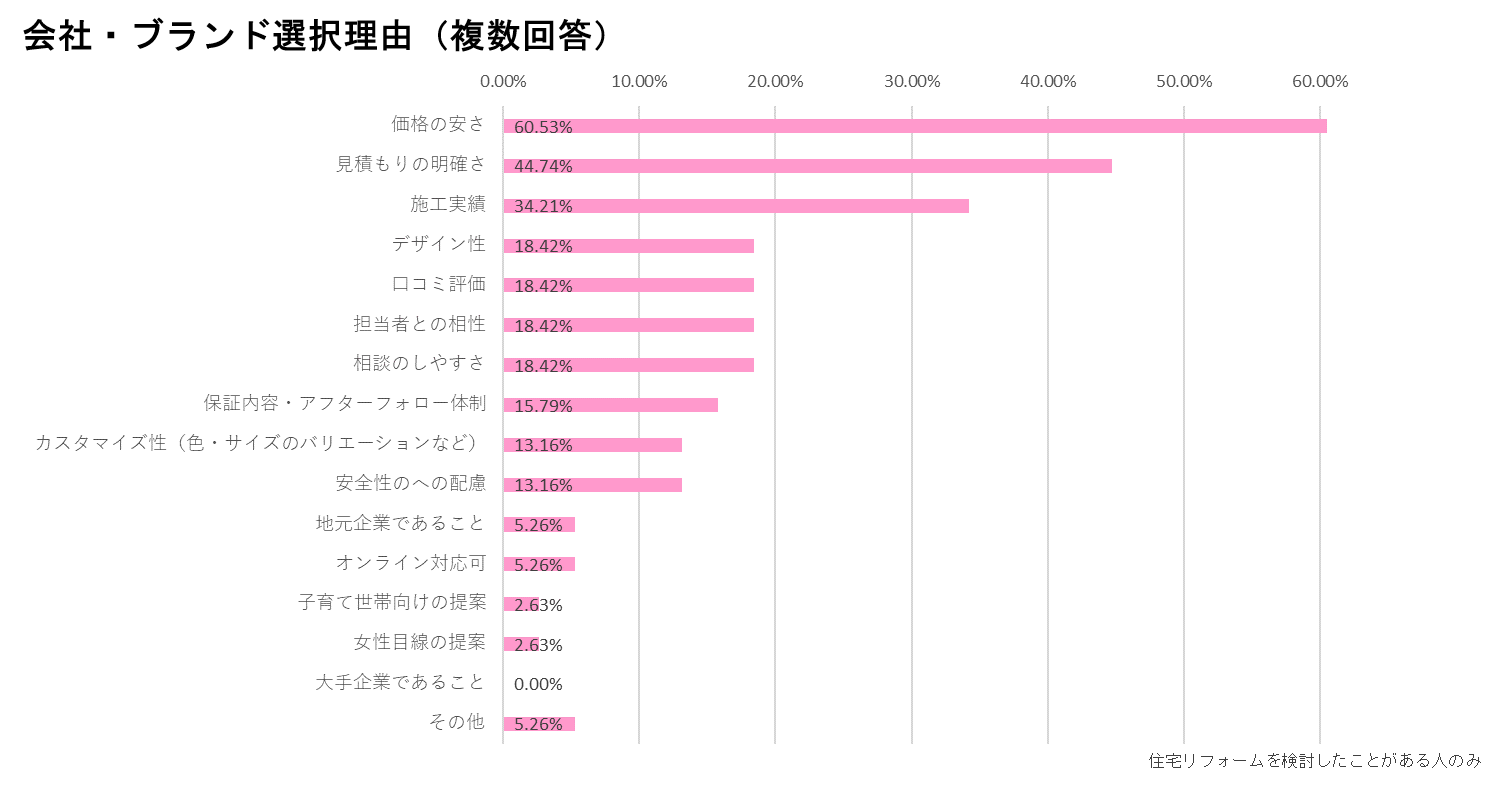
Task: Click the 30.00% axis tick label
Action: click(912, 82)
